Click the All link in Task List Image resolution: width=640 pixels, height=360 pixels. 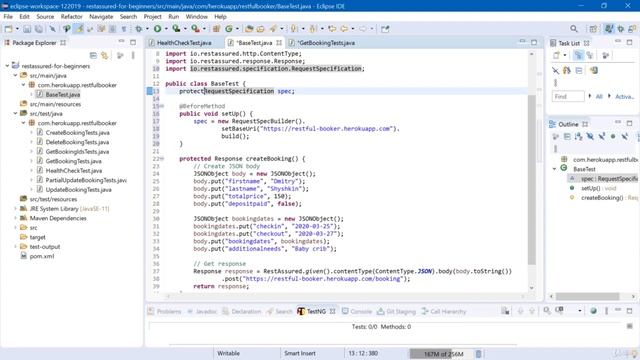[x=599, y=97]
